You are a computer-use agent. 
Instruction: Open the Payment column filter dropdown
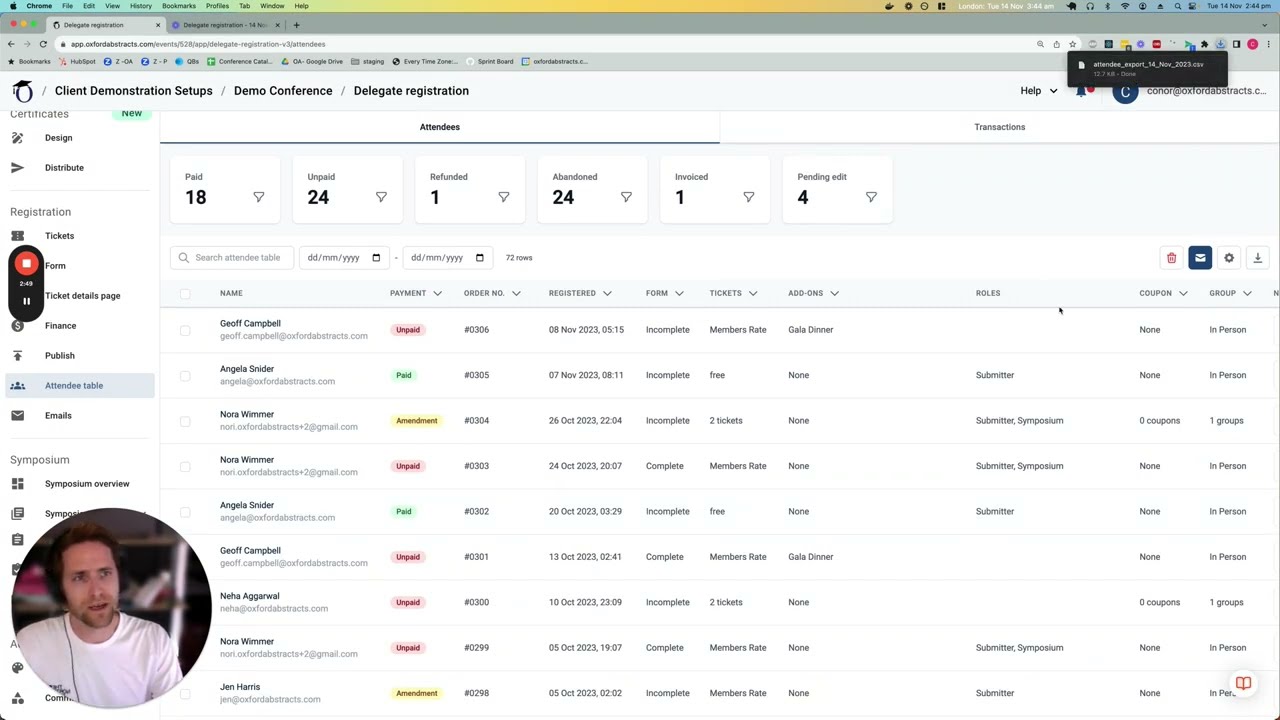(437, 293)
